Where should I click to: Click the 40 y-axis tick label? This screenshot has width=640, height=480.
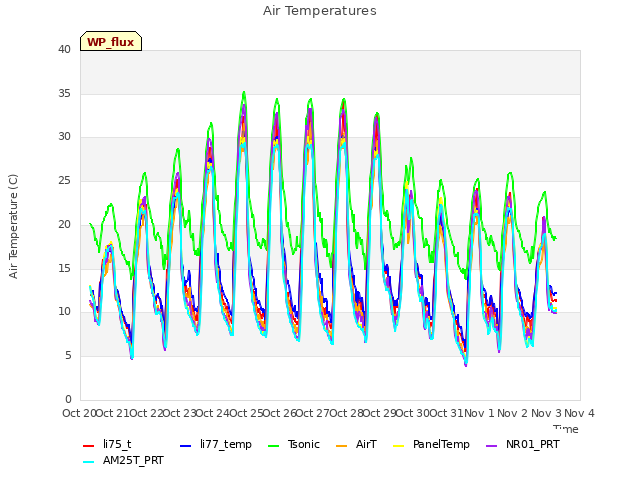click(x=64, y=49)
